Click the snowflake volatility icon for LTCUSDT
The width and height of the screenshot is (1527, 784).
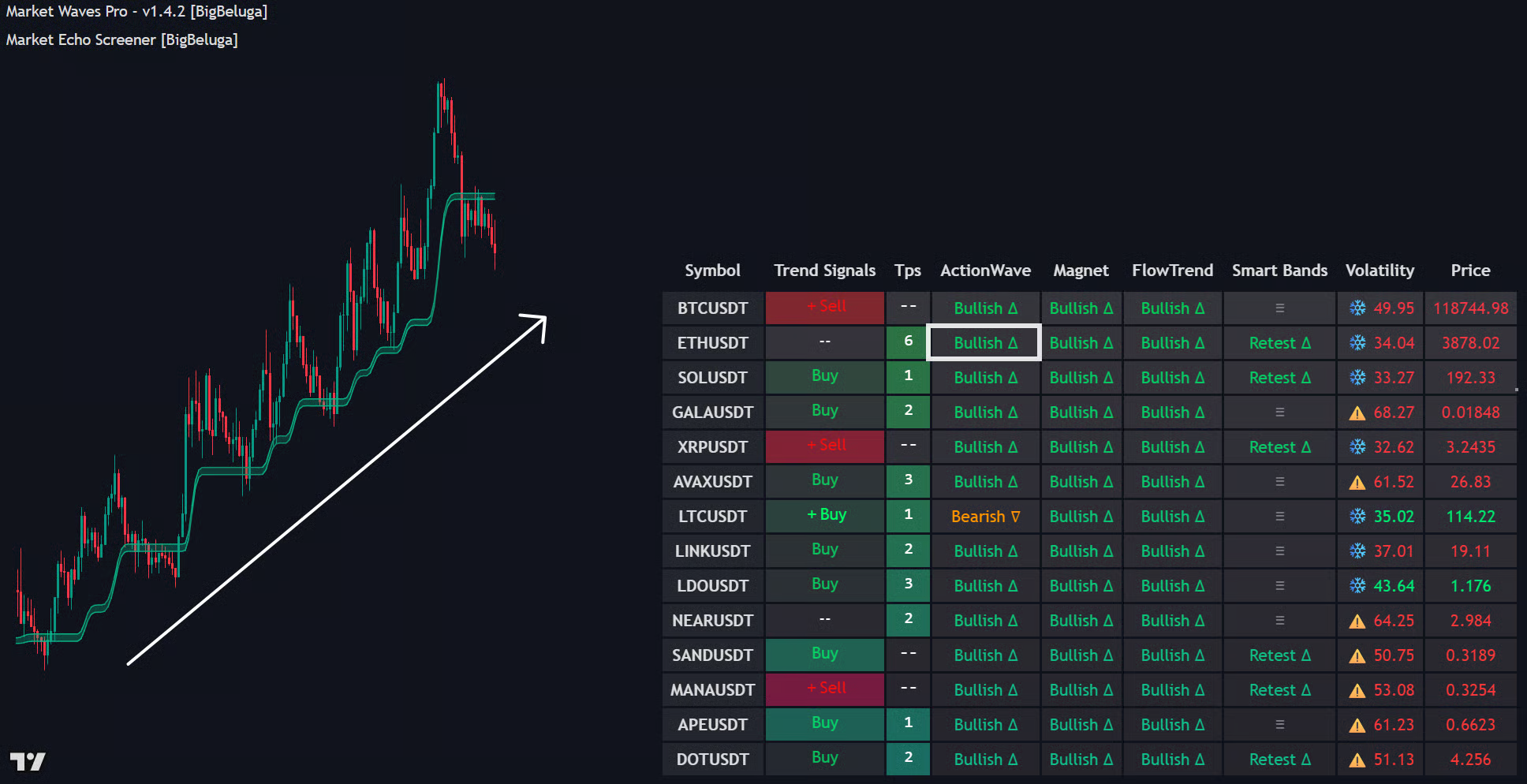pos(1357,517)
